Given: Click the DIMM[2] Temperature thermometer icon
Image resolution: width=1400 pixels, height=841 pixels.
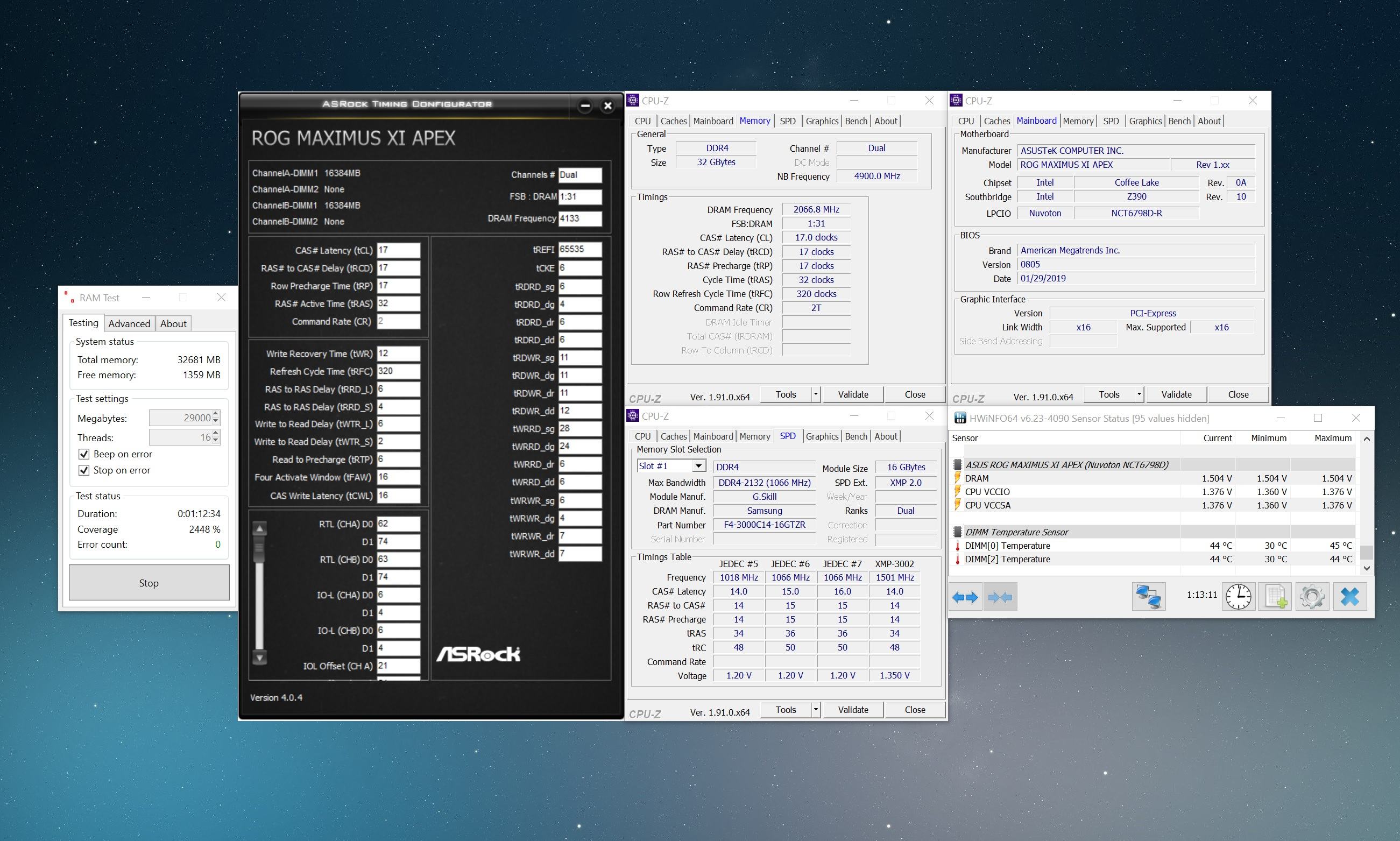Looking at the screenshot, I should coord(958,560).
